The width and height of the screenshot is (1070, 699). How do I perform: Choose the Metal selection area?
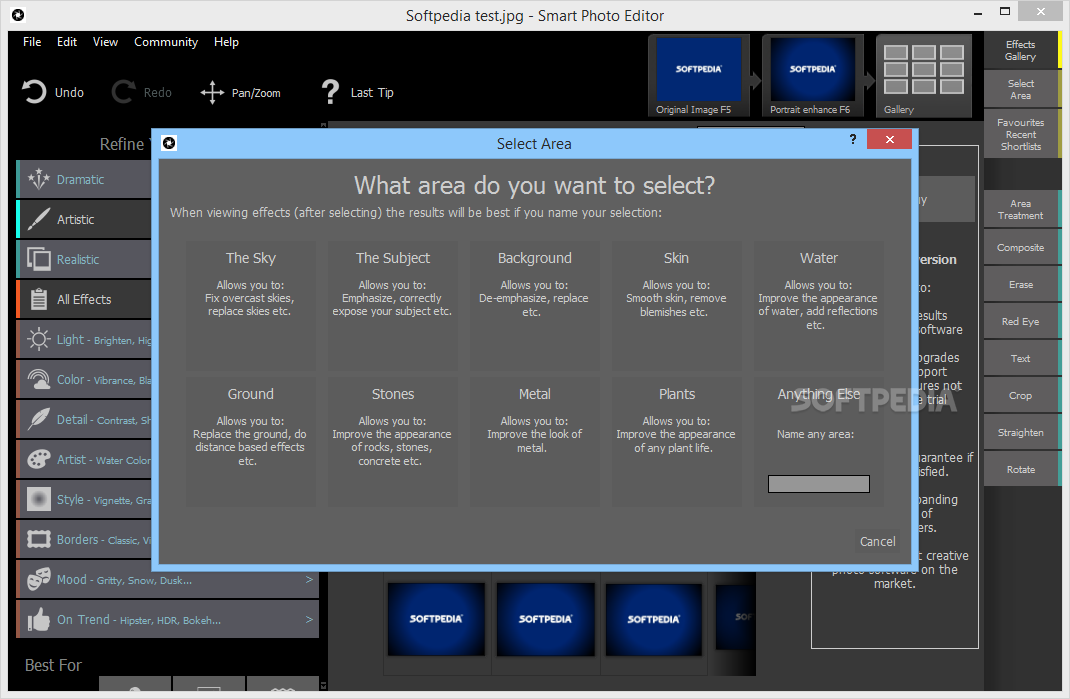coord(534,442)
